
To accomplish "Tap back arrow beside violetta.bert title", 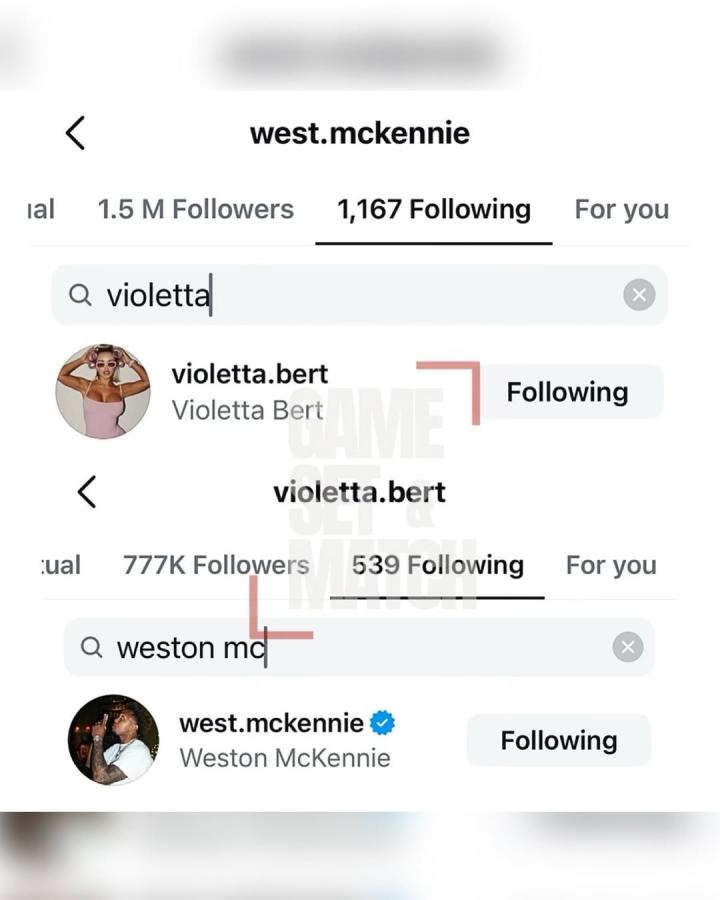I will click(87, 491).
